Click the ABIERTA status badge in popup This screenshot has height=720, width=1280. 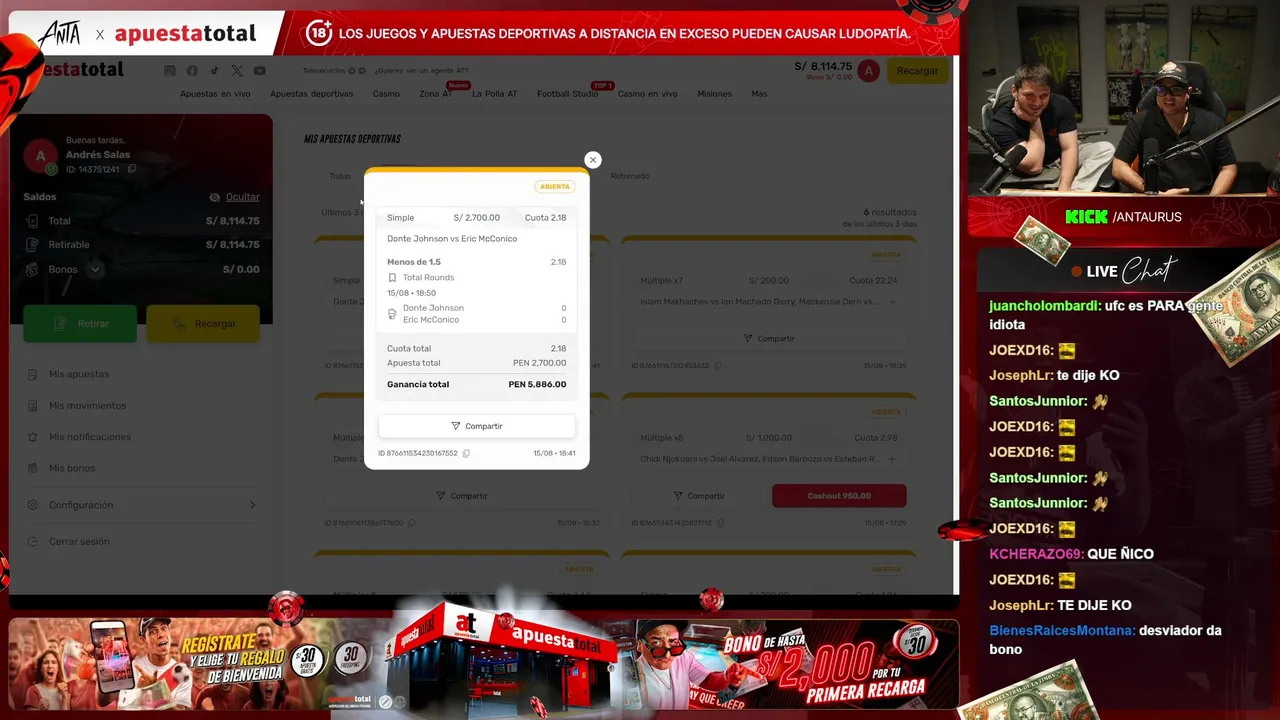554,187
